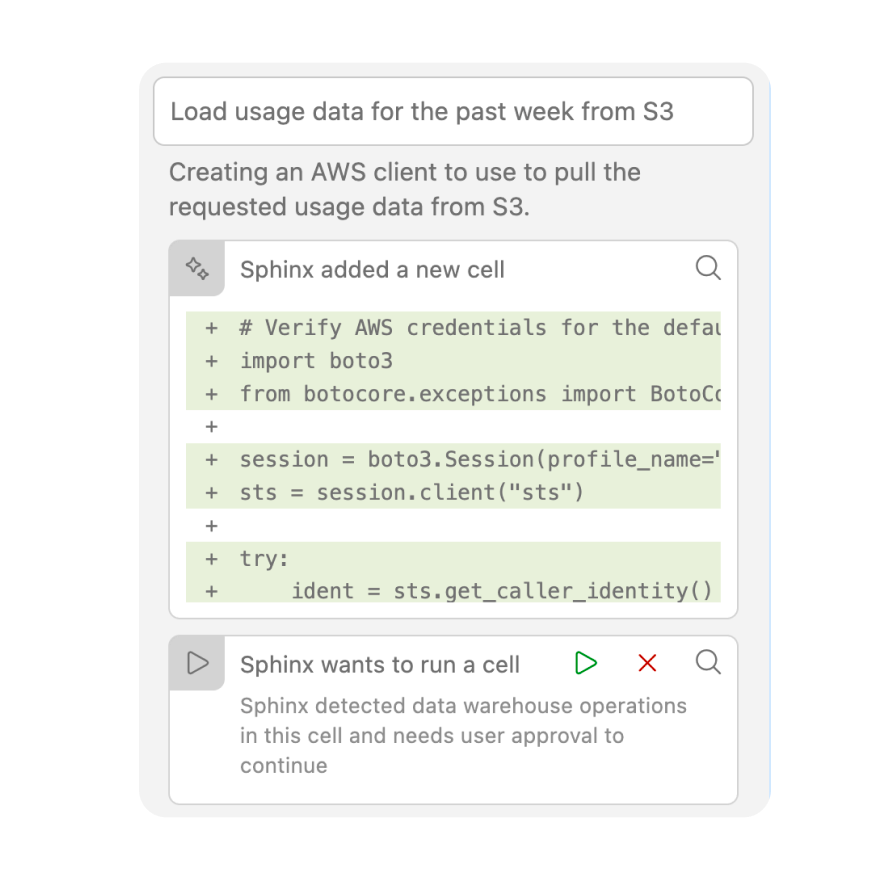
Task: Reject the cell run with the red X
Action: 647,663
